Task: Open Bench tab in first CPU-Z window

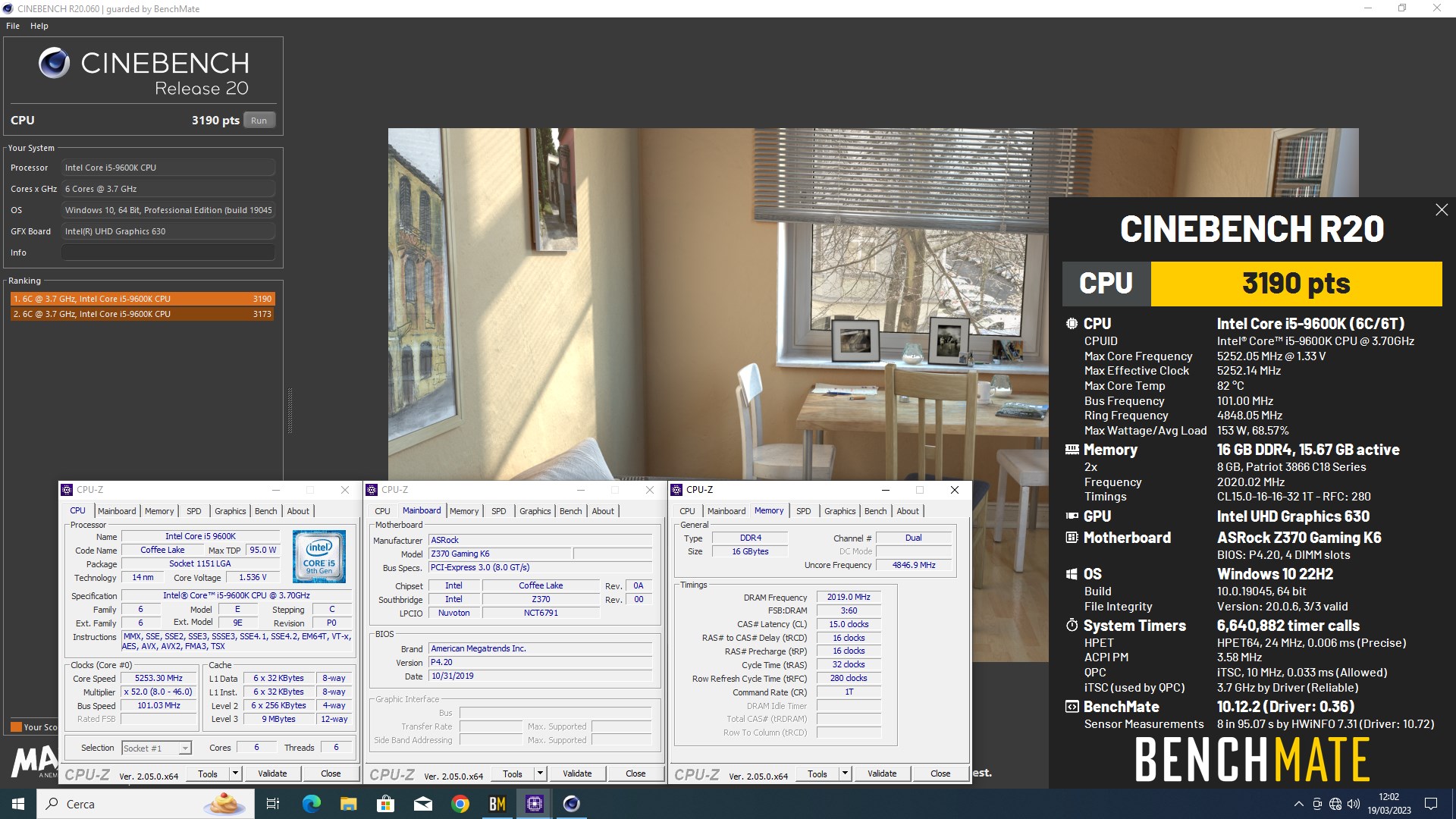Action: [x=266, y=511]
